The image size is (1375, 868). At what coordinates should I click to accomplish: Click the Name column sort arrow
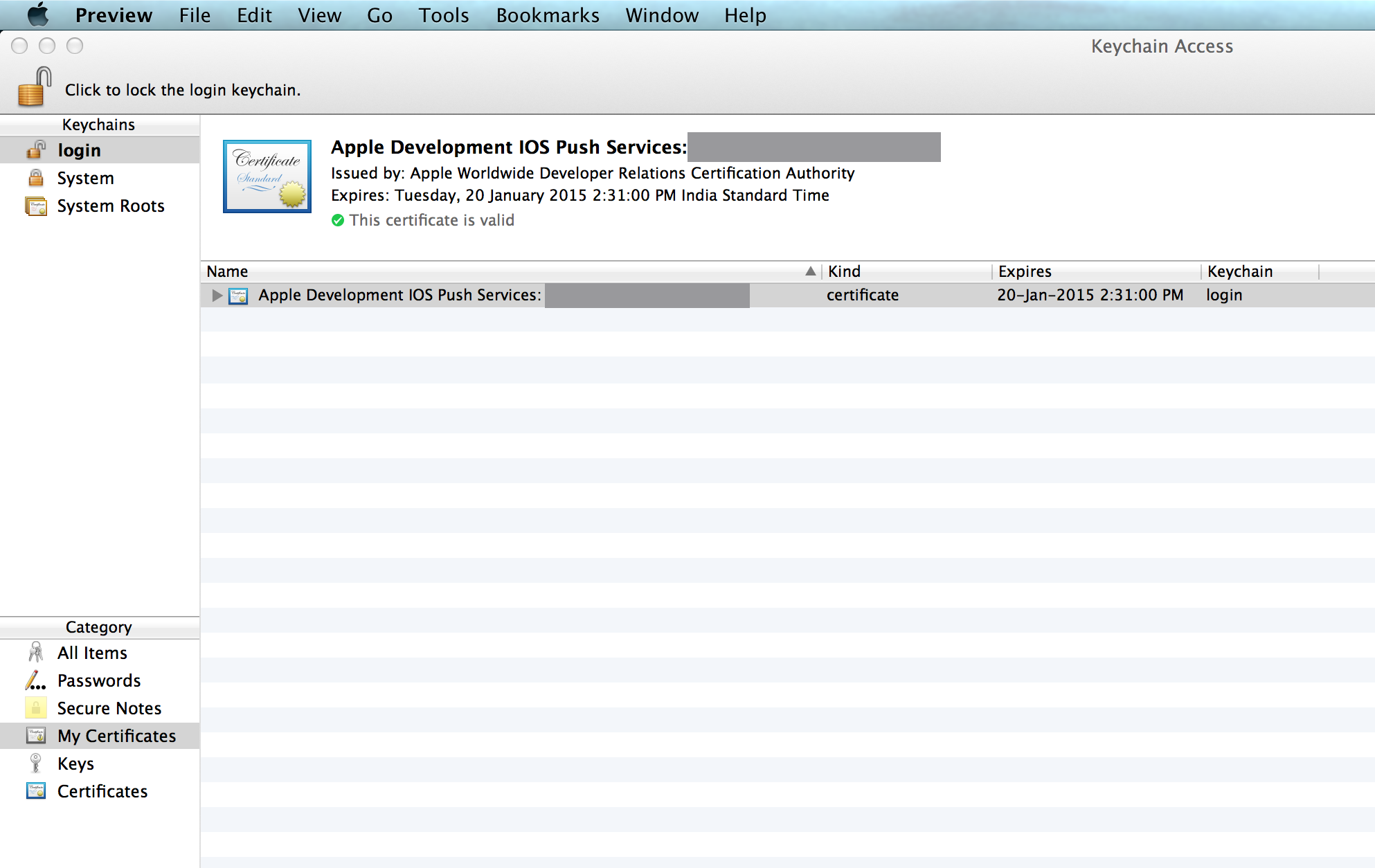(x=810, y=271)
